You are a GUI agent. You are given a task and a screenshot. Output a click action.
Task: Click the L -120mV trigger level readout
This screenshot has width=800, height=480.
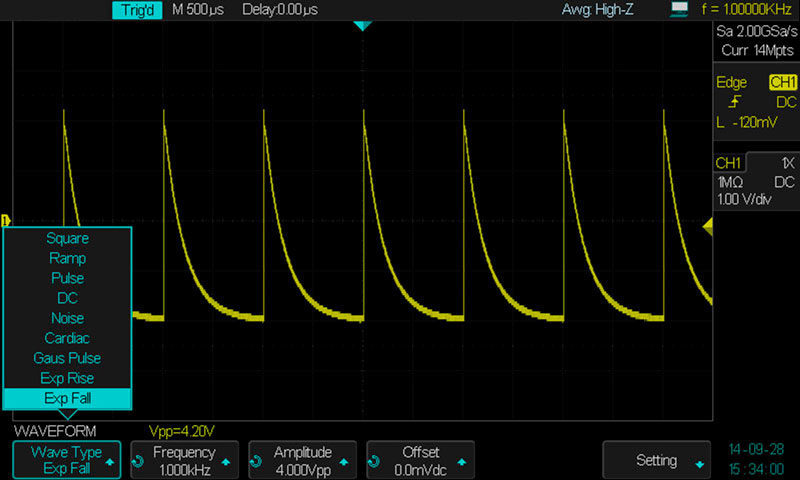coord(747,122)
